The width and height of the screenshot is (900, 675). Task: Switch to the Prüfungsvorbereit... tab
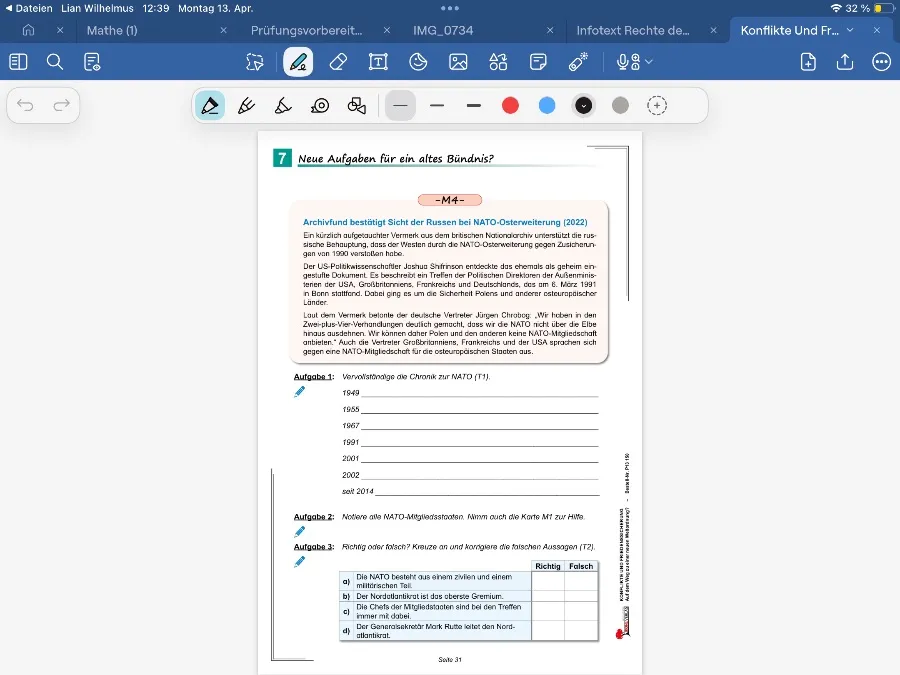[x=307, y=30]
